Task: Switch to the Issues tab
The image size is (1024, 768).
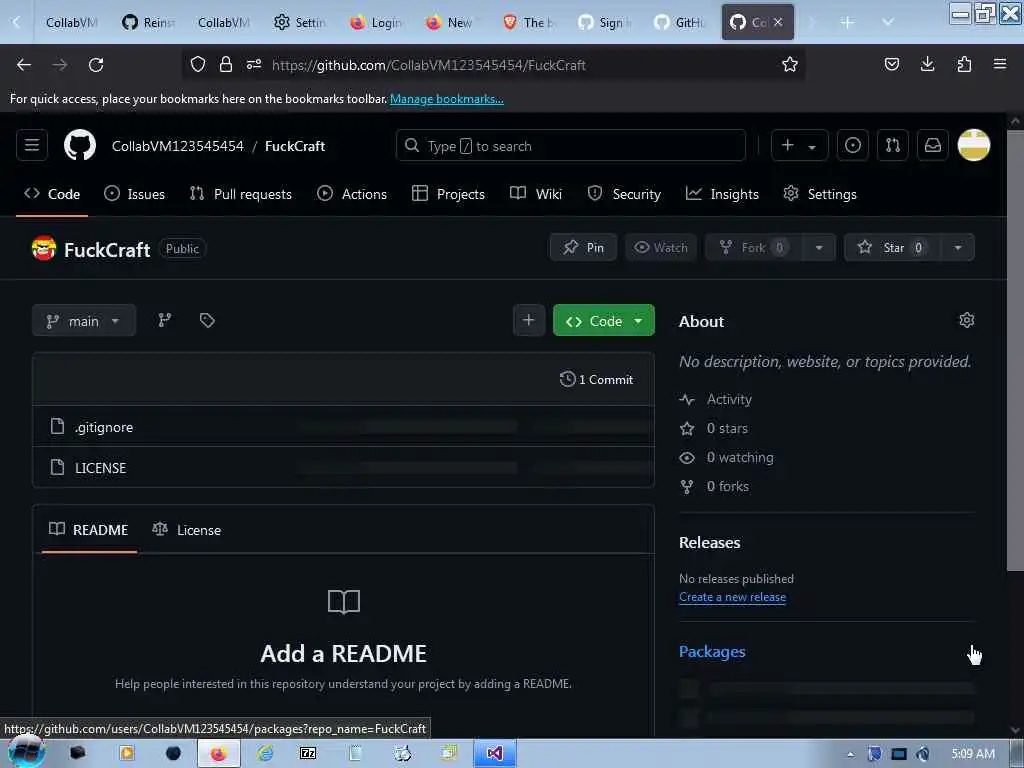Action: point(135,194)
